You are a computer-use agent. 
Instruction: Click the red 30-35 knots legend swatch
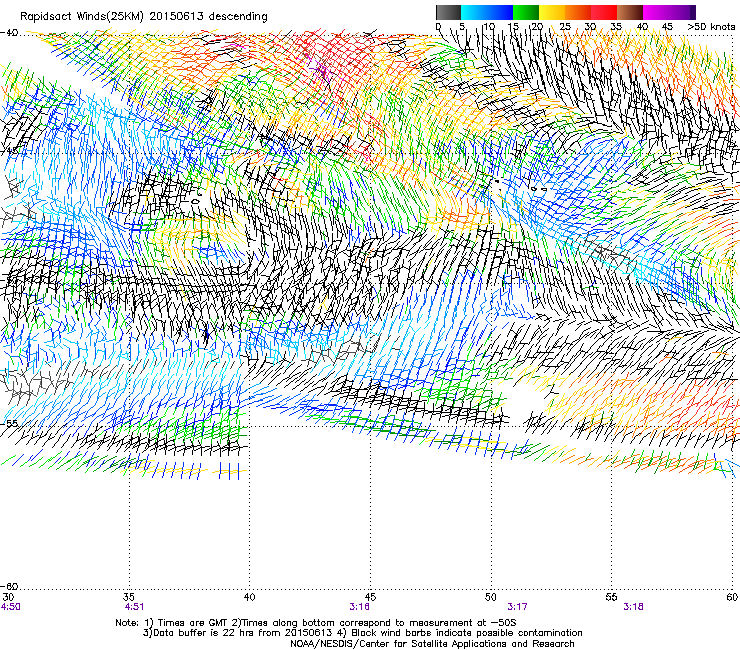pos(604,12)
